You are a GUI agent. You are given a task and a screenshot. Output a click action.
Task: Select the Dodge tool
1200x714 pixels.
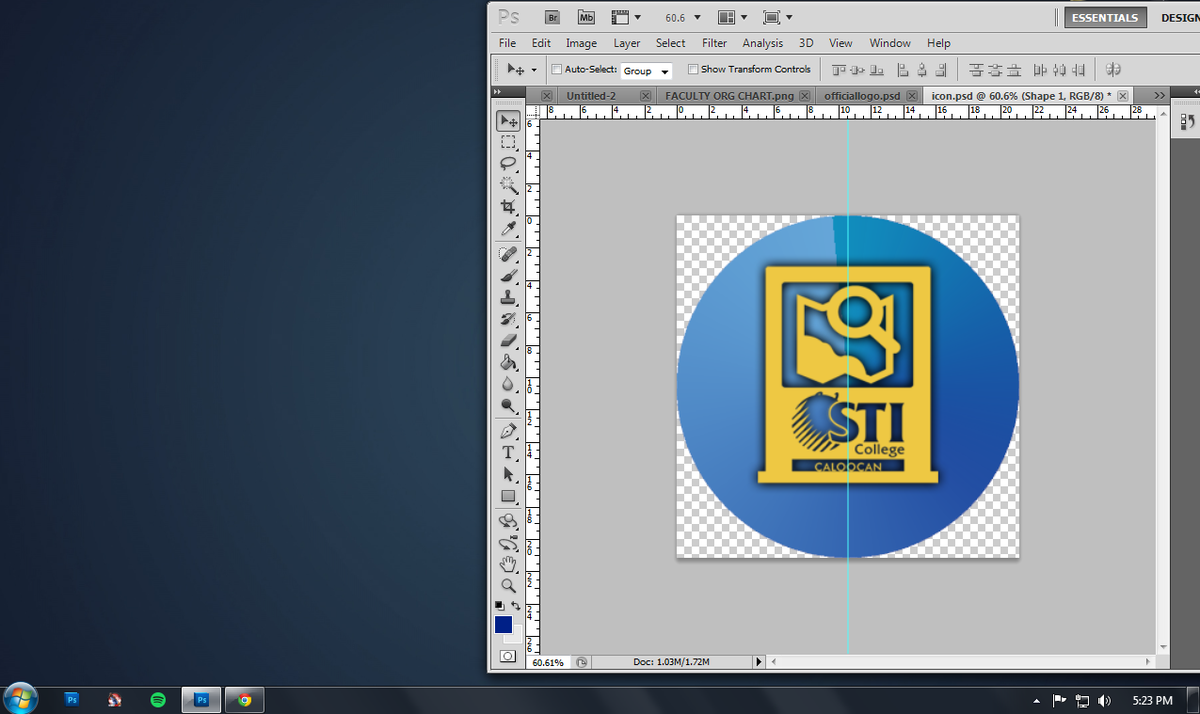click(509, 407)
